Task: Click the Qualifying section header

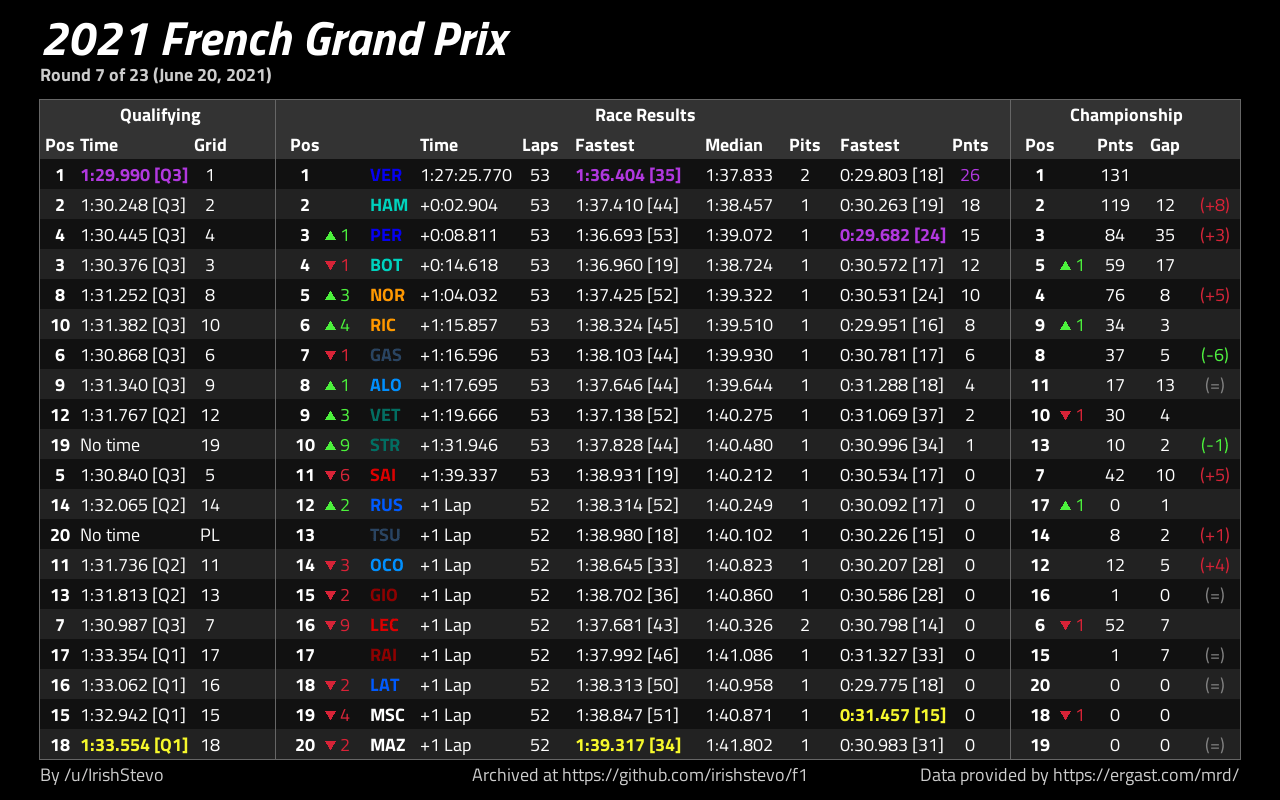Action: [160, 115]
